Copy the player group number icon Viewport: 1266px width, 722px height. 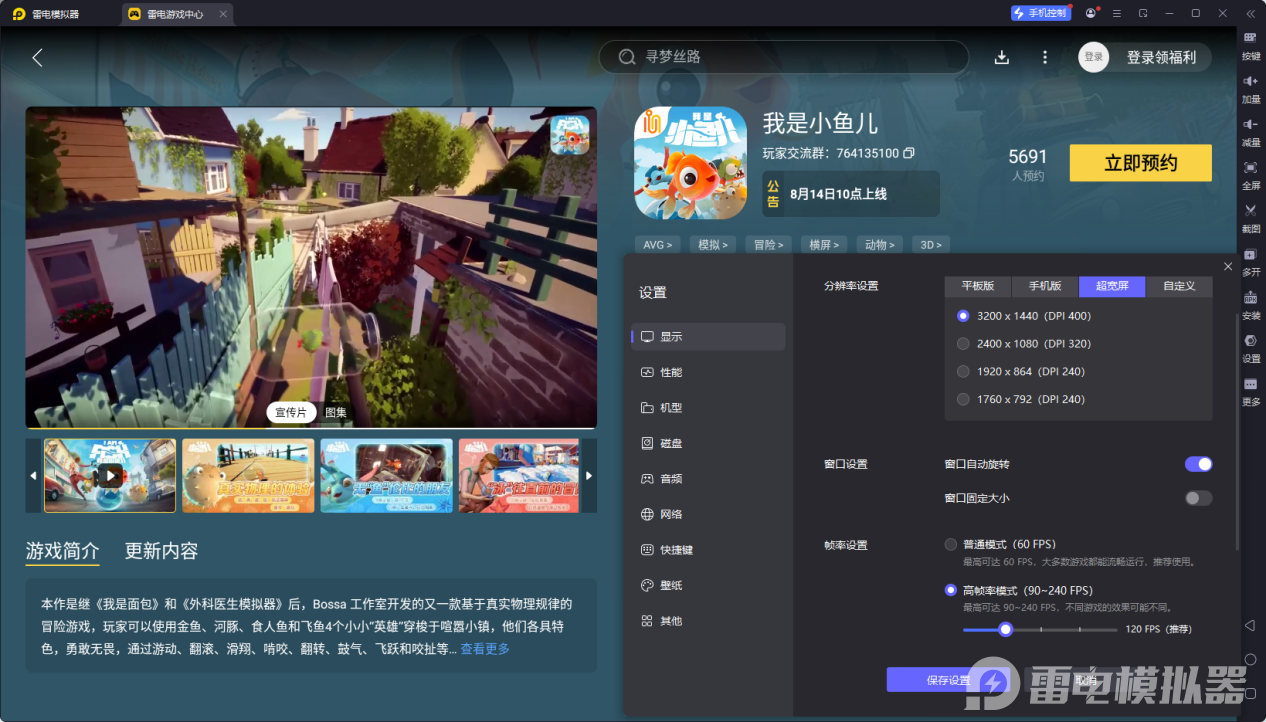pos(909,153)
